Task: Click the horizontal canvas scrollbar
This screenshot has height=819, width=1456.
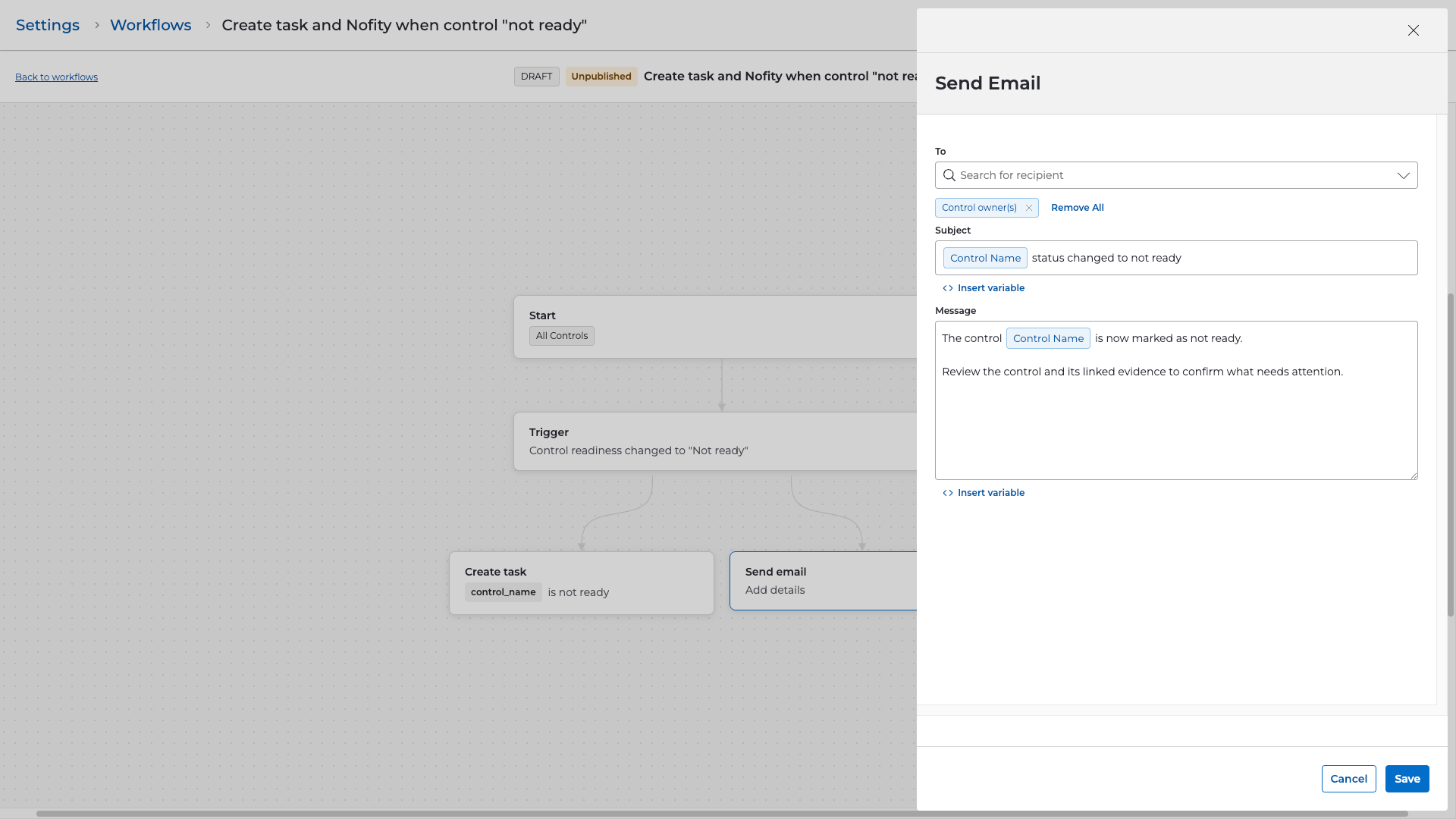Action: (720, 814)
